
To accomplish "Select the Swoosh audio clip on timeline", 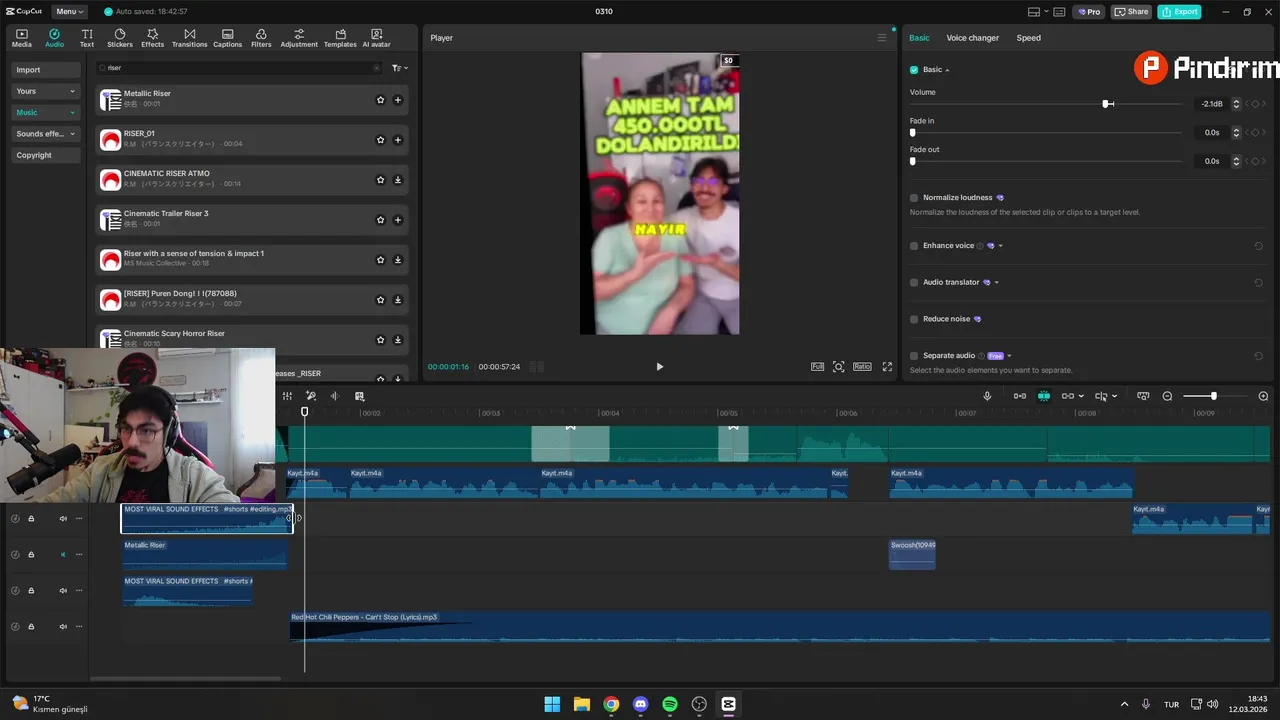I will (912, 554).
